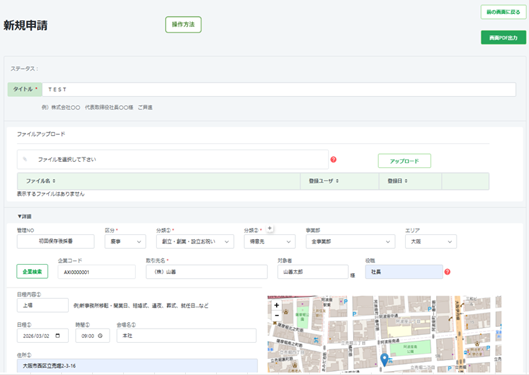Screen dimensions: 529x375
Task: Click the 表示するファイルはありません message
Action: click(51, 194)
